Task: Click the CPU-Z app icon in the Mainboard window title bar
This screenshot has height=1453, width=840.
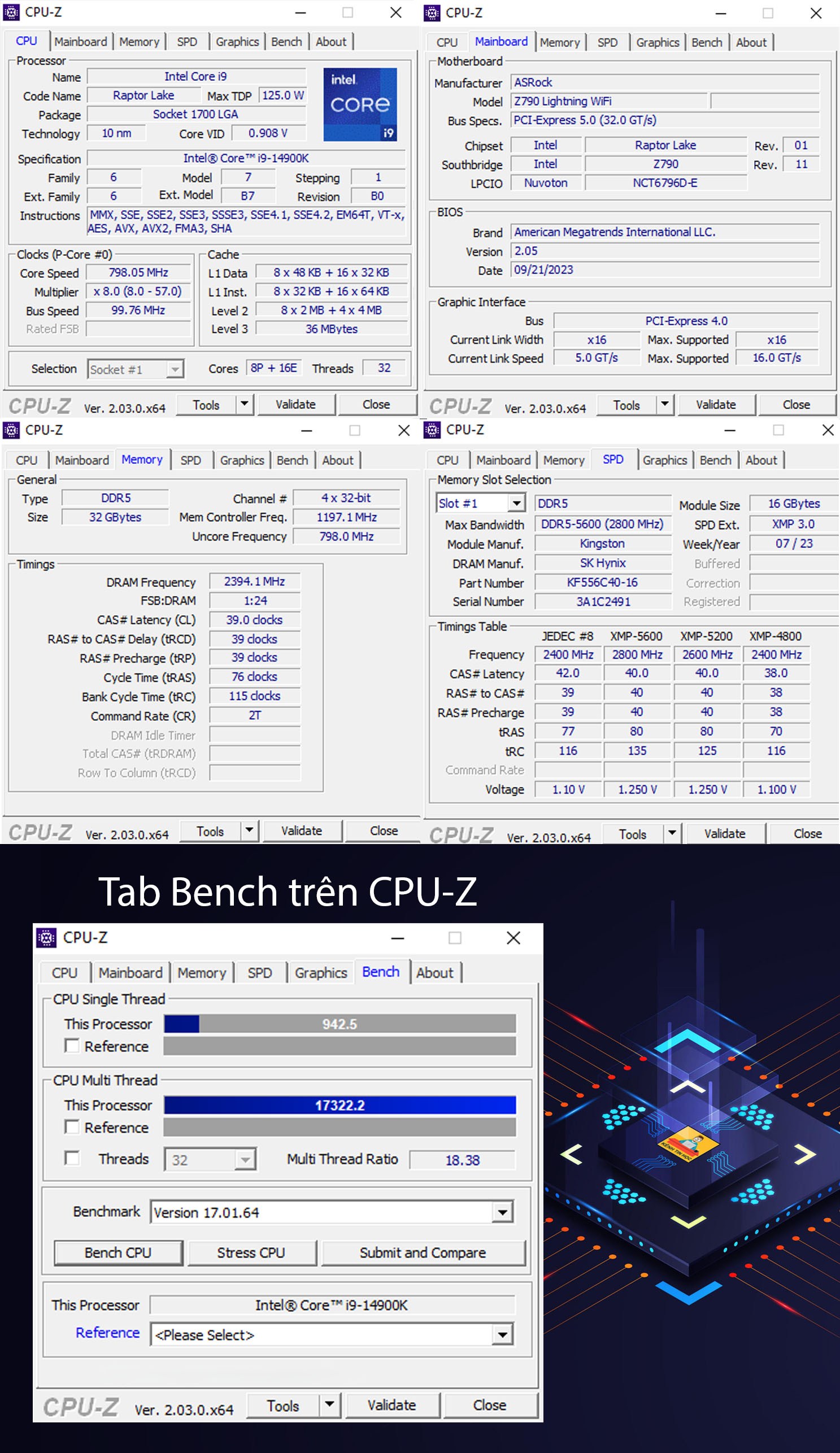Action: [x=432, y=12]
